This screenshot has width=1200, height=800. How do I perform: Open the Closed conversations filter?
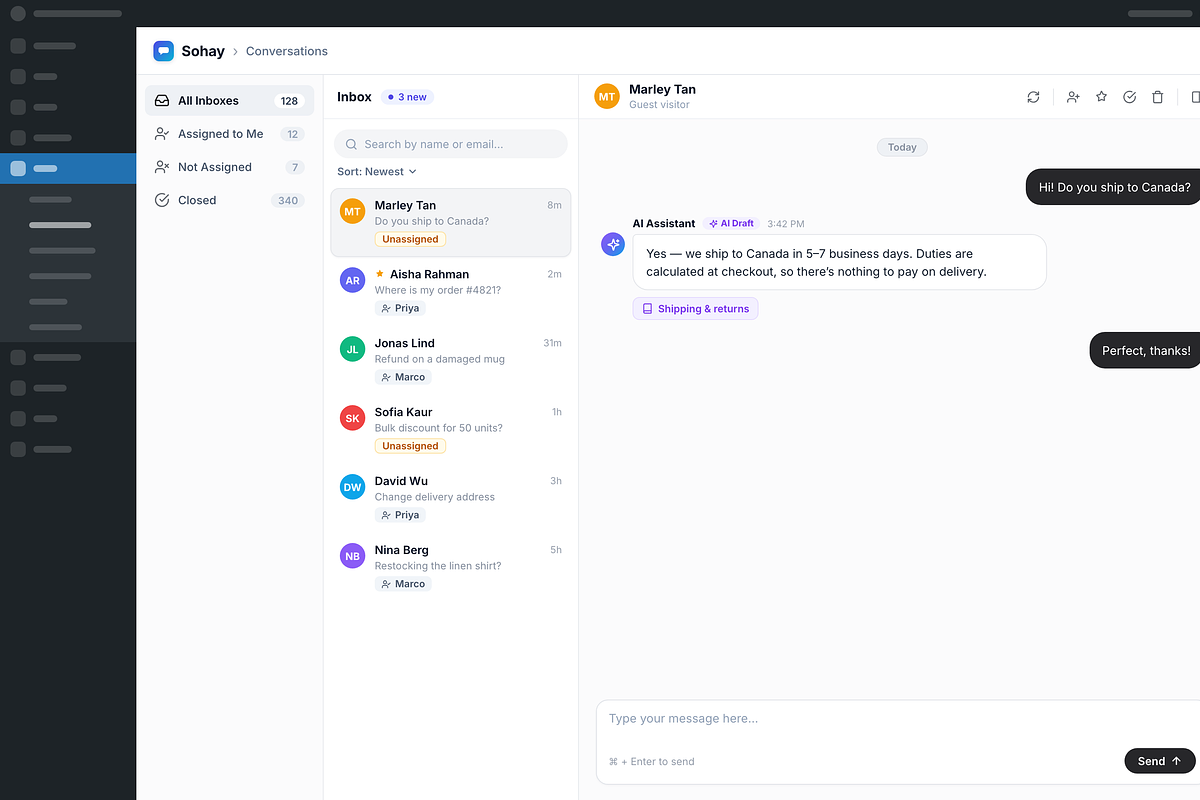229,200
